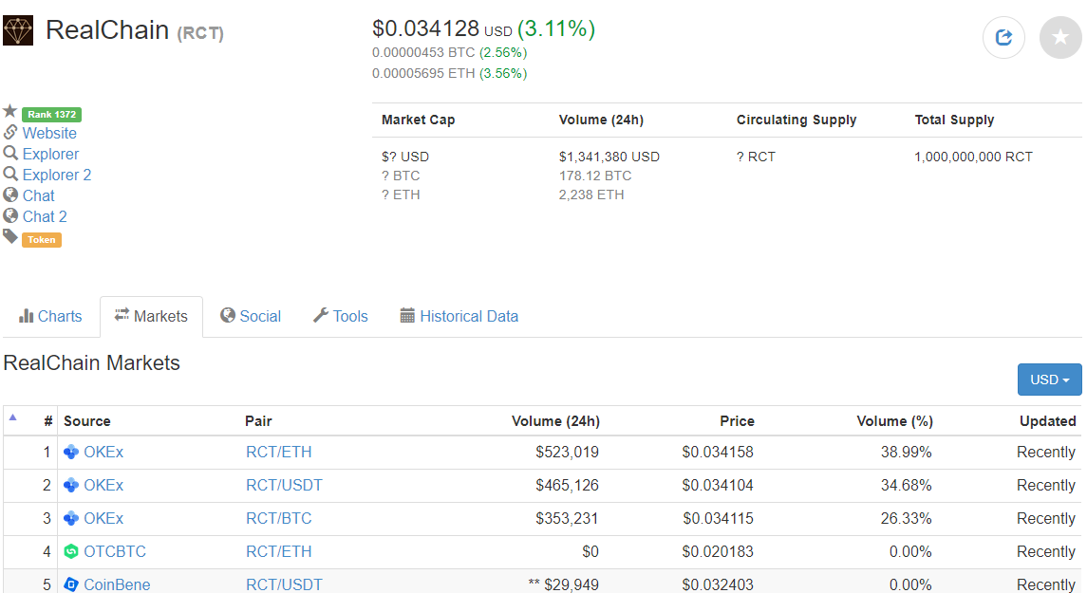
Task: Click the share arrow icon button
Action: point(1003,37)
